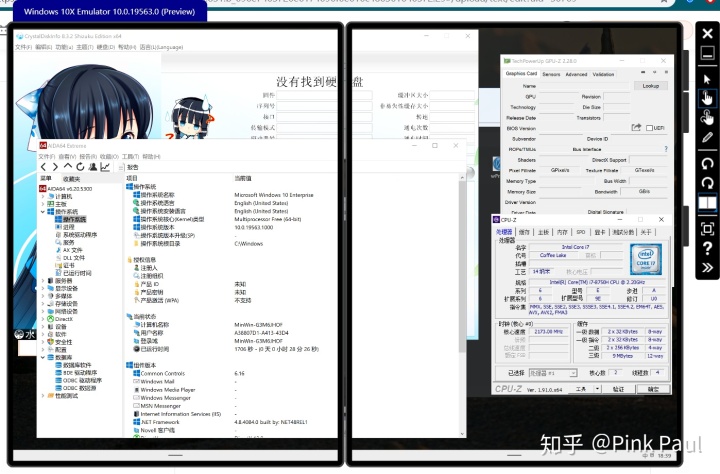This screenshot has height=474, width=720.
Task: Rotate emulator counterclockwise
Action: point(707,163)
